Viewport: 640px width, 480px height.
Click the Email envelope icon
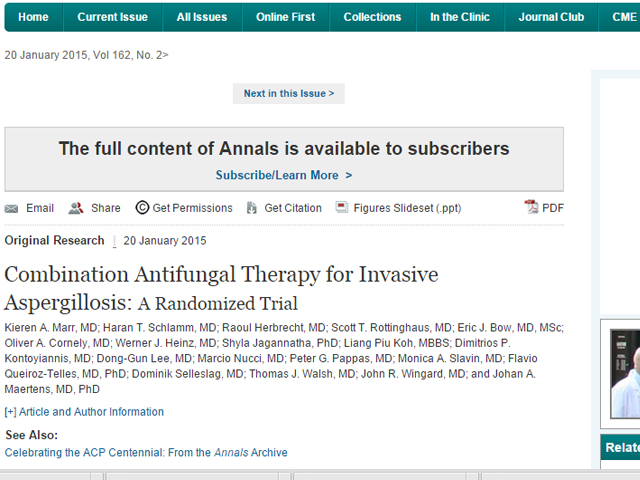coord(11,209)
